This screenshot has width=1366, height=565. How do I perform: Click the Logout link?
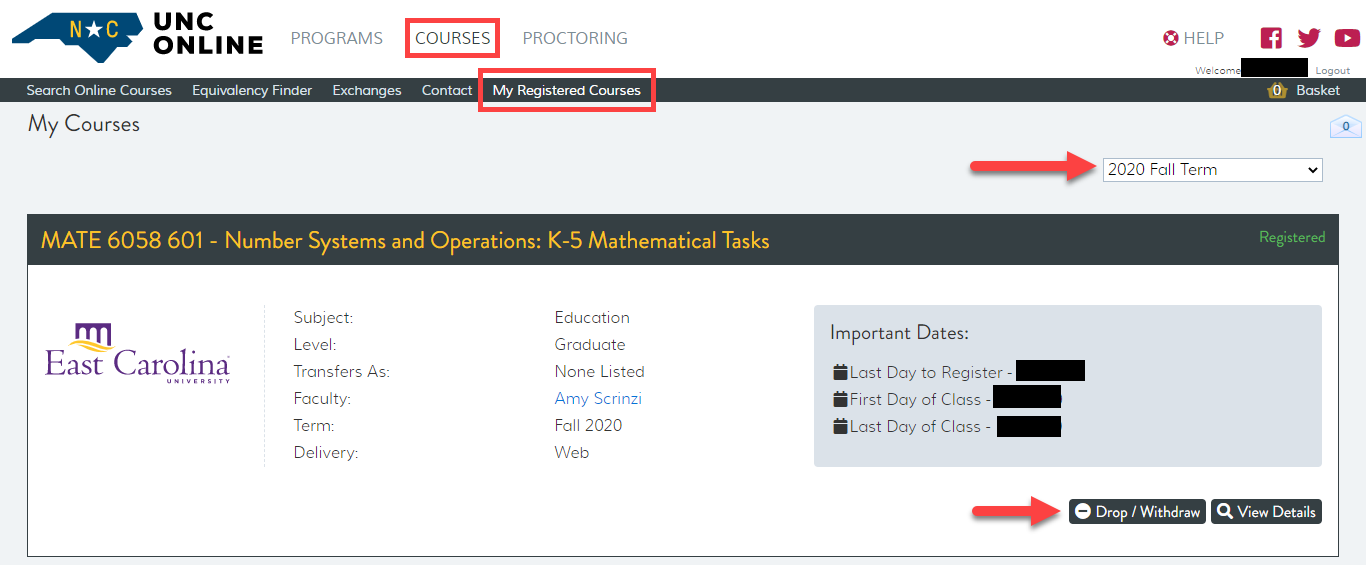1332,71
